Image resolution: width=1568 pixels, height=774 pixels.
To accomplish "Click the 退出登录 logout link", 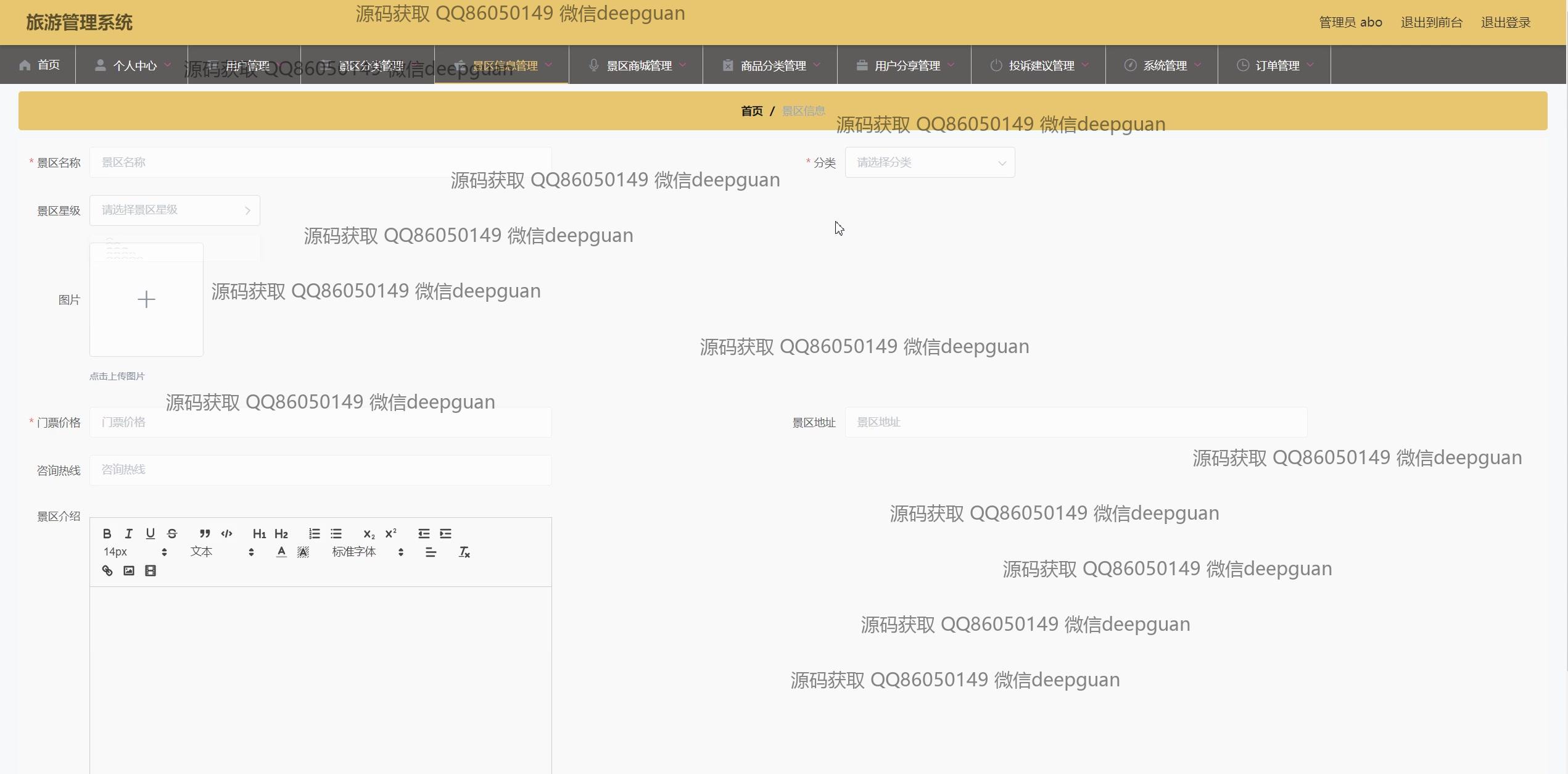I will click(x=1505, y=23).
